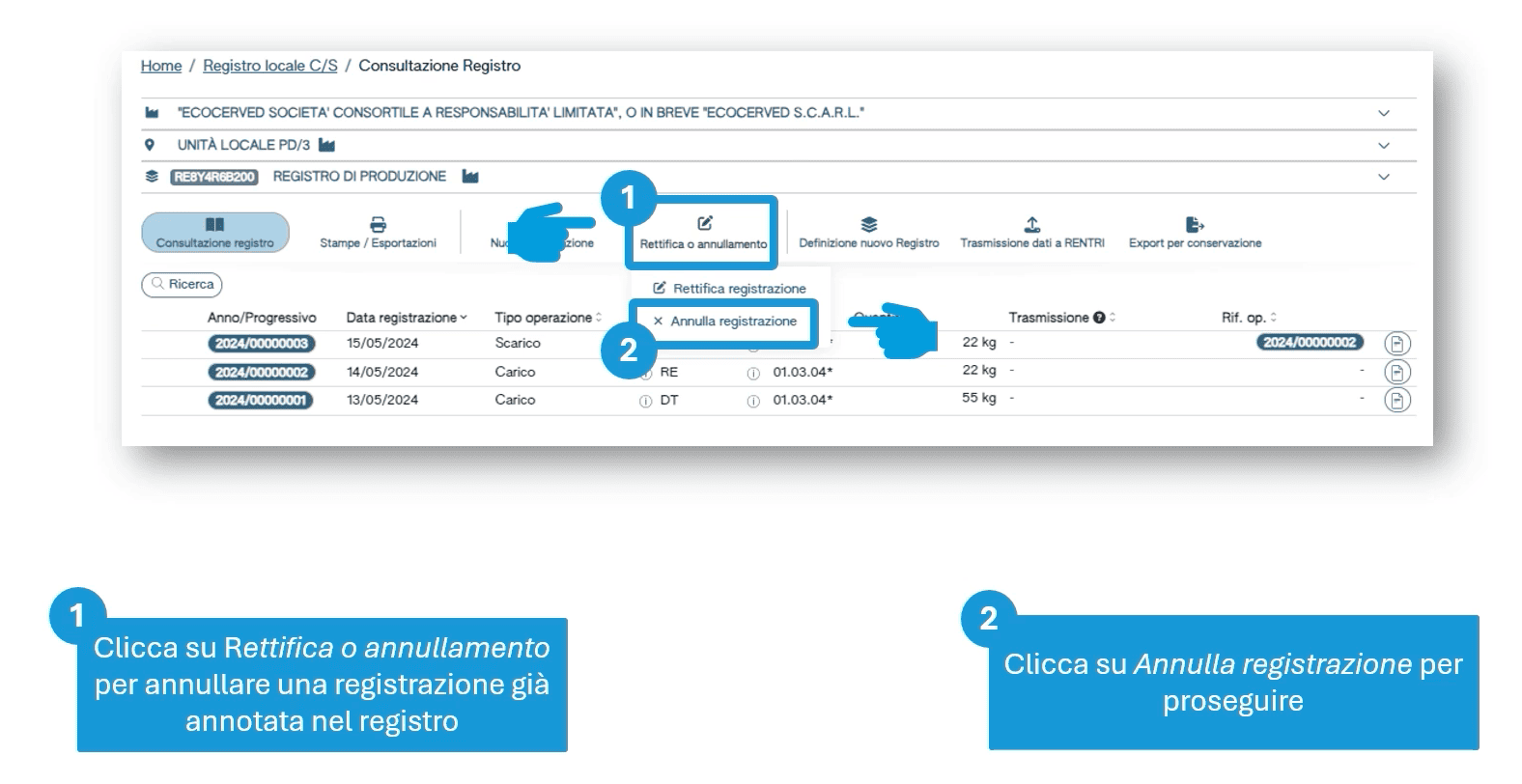This screenshot has height=784, width=1522.
Task: Expand the ECOCERVED company row chevron
Action: click(x=1383, y=113)
